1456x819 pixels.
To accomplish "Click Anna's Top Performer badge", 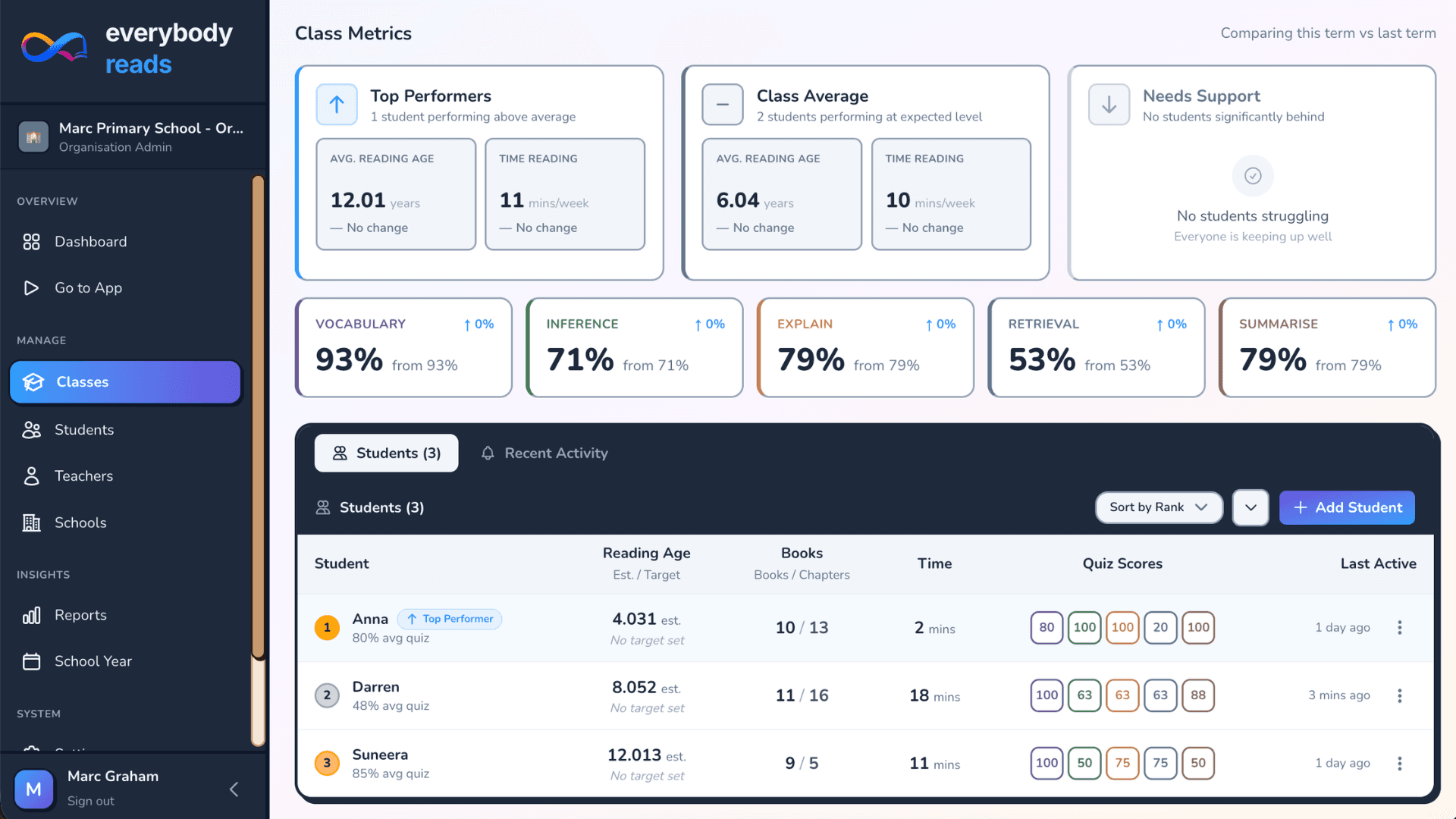I will (449, 619).
